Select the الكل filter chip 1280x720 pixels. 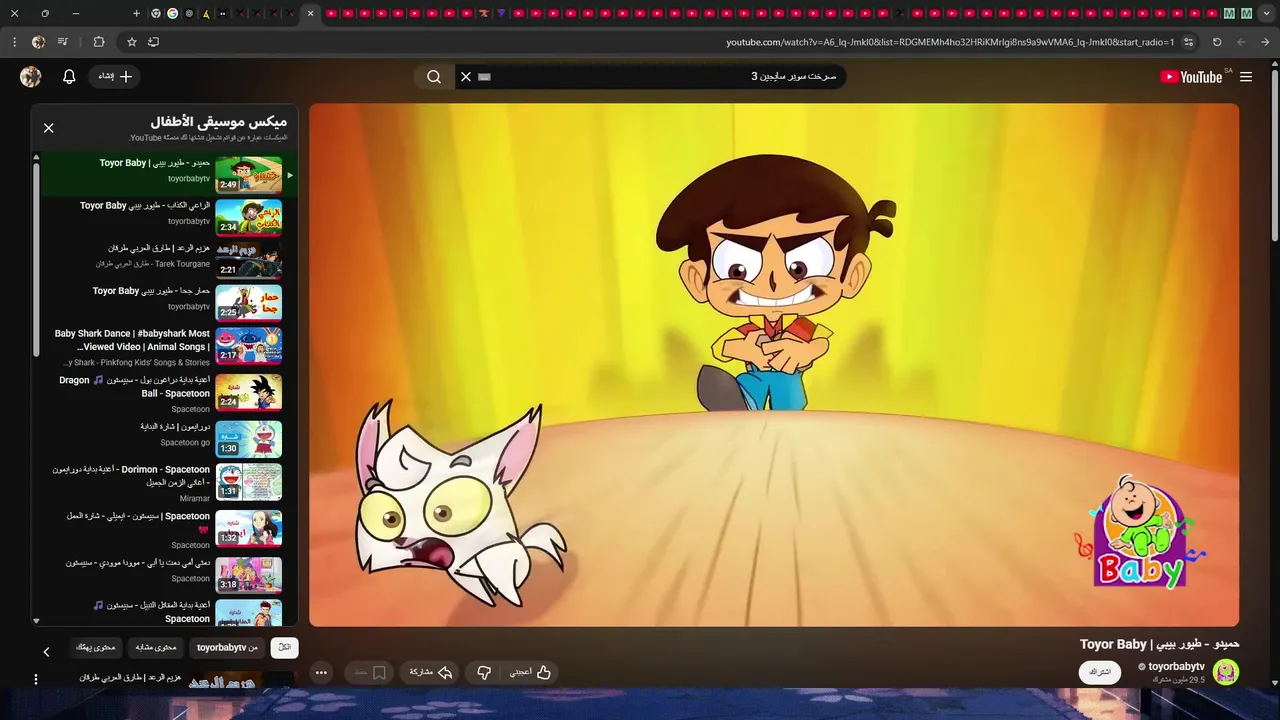point(284,648)
